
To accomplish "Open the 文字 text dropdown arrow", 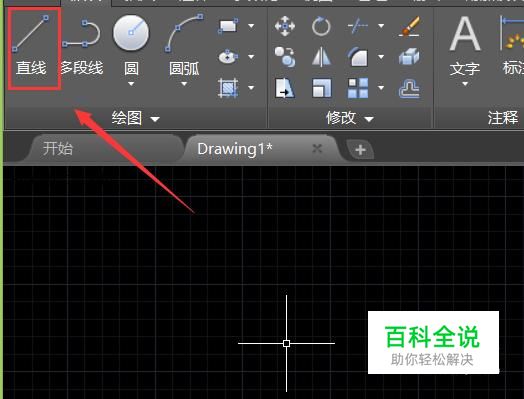I will [465, 84].
